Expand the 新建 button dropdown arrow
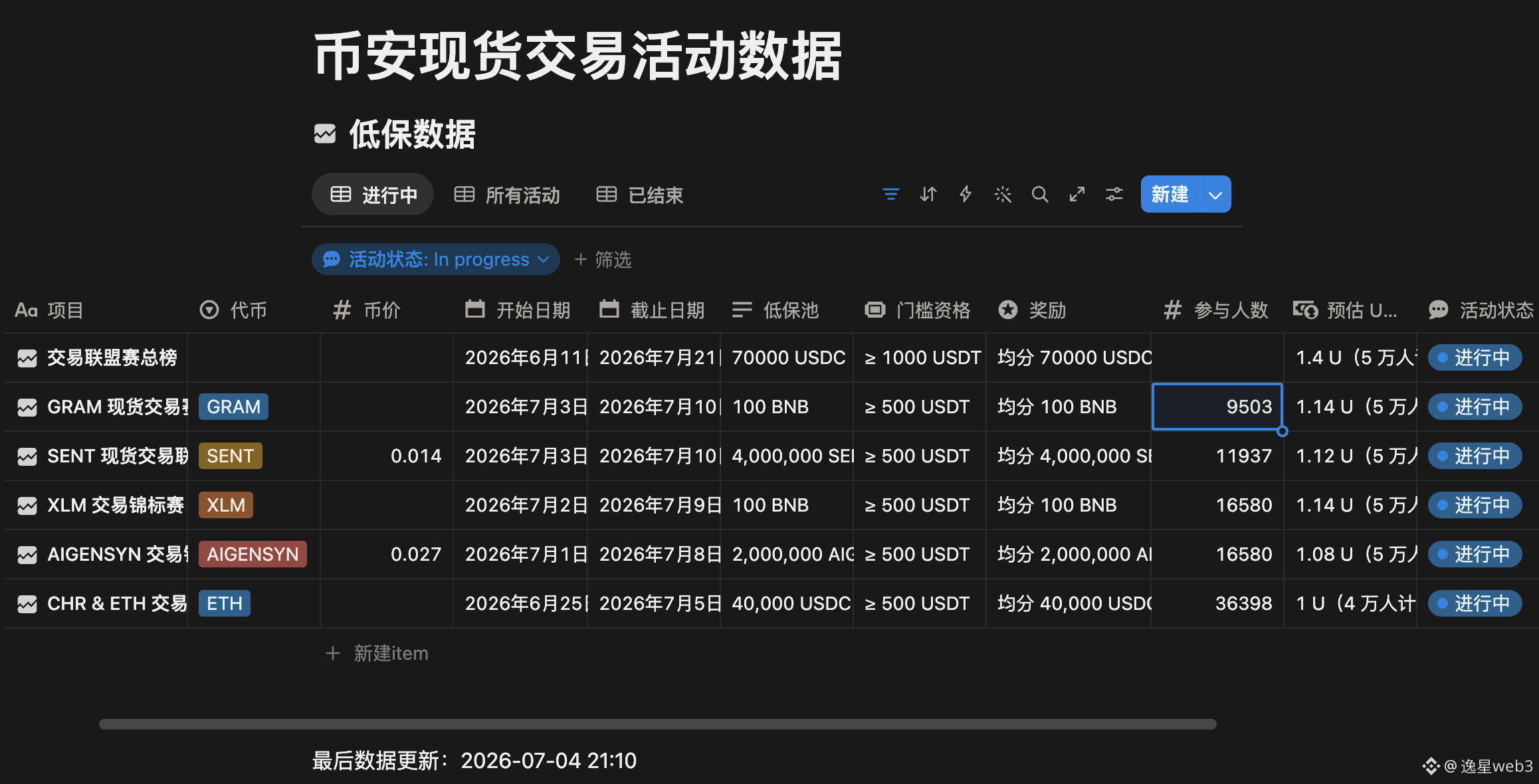 1216,195
